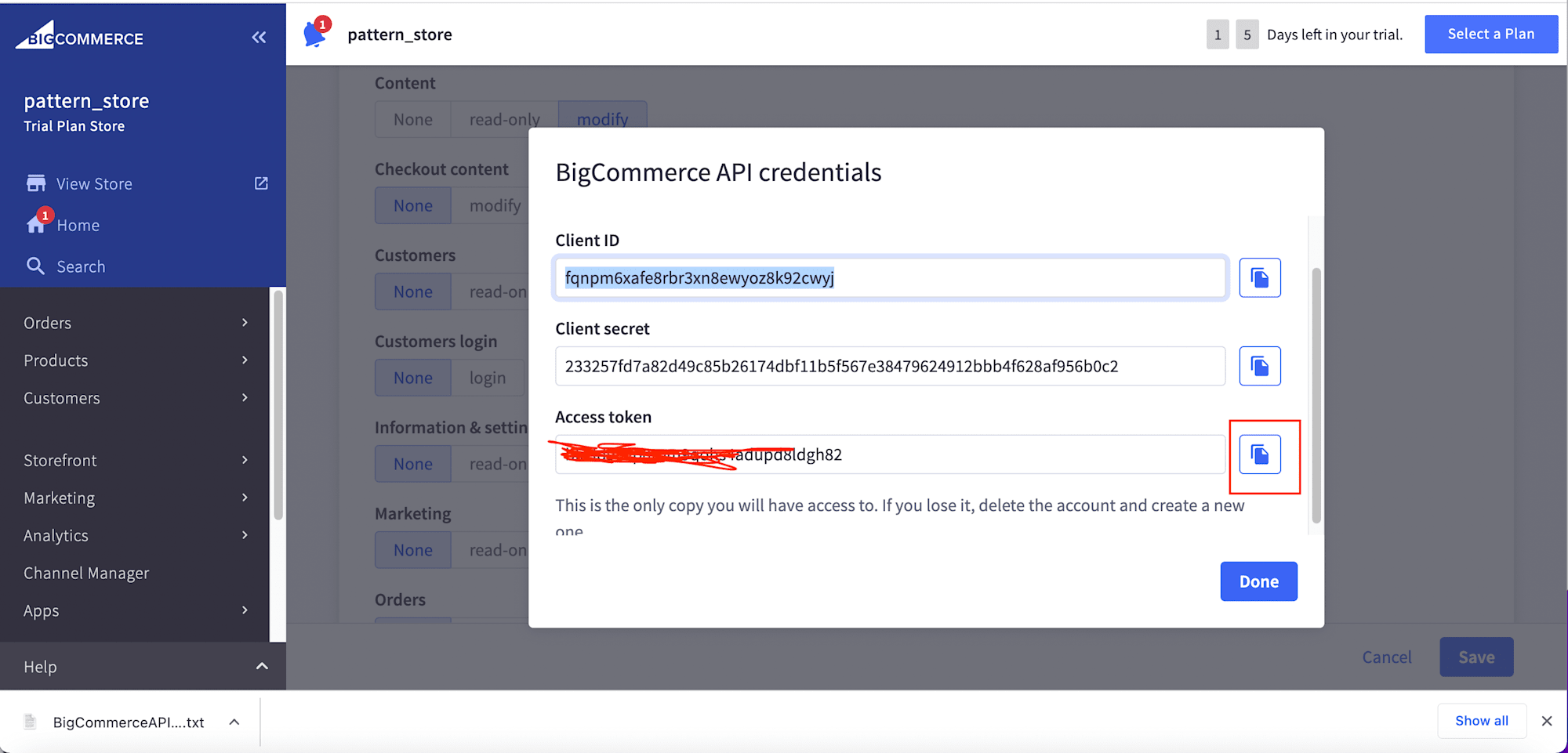Click the storefront icon beside View Store
The width and height of the screenshot is (1568, 753).
click(x=36, y=183)
